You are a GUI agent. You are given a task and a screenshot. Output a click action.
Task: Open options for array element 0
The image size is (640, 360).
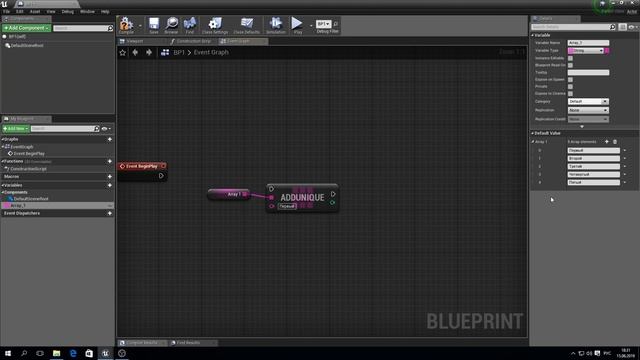(624, 151)
